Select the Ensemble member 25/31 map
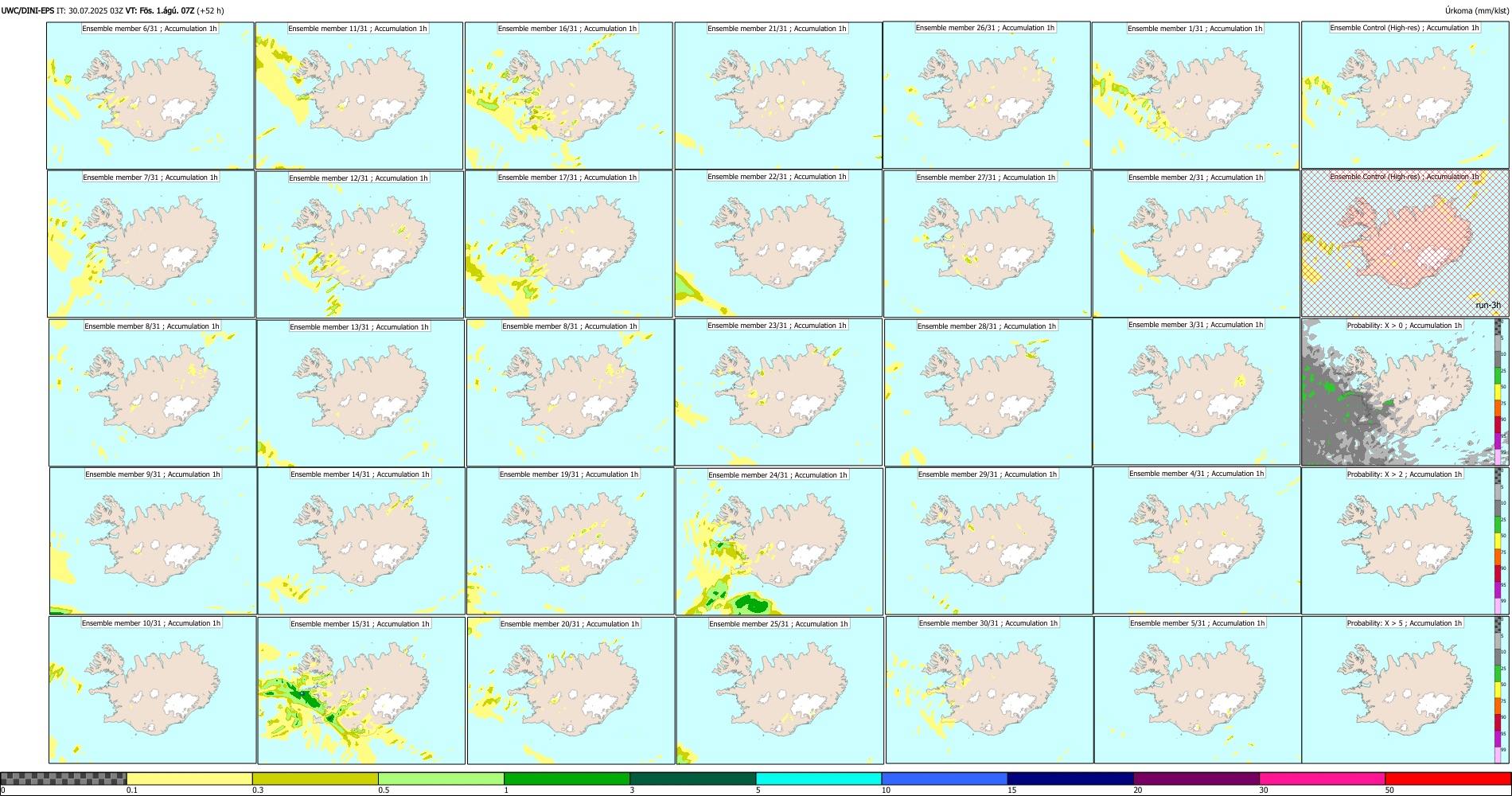Image resolution: width=1512 pixels, height=796 pixels. pyautogui.click(x=780, y=691)
